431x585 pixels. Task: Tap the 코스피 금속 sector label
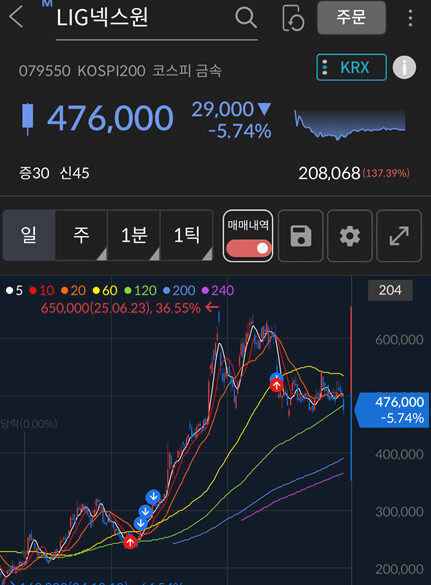(x=187, y=71)
